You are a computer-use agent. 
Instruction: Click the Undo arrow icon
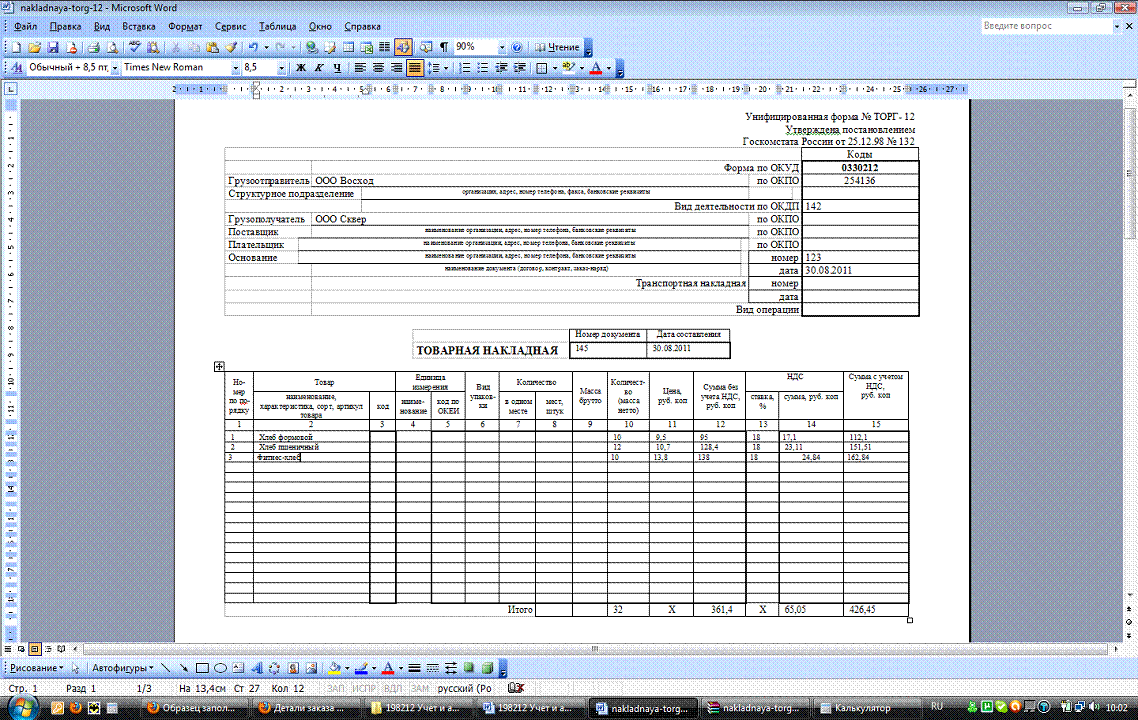(254, 47)
